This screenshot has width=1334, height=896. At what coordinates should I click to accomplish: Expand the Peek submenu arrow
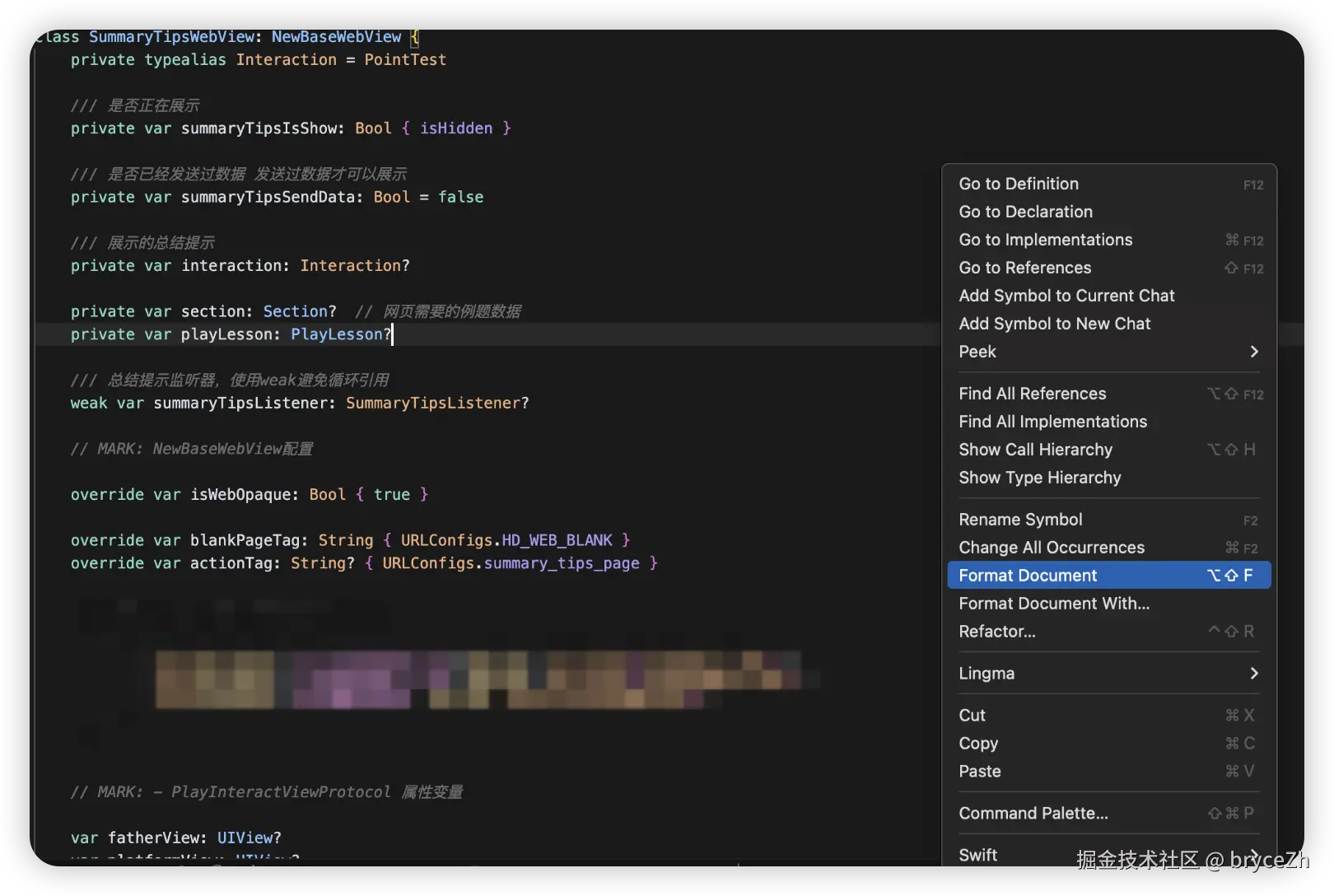point(1253,352)
